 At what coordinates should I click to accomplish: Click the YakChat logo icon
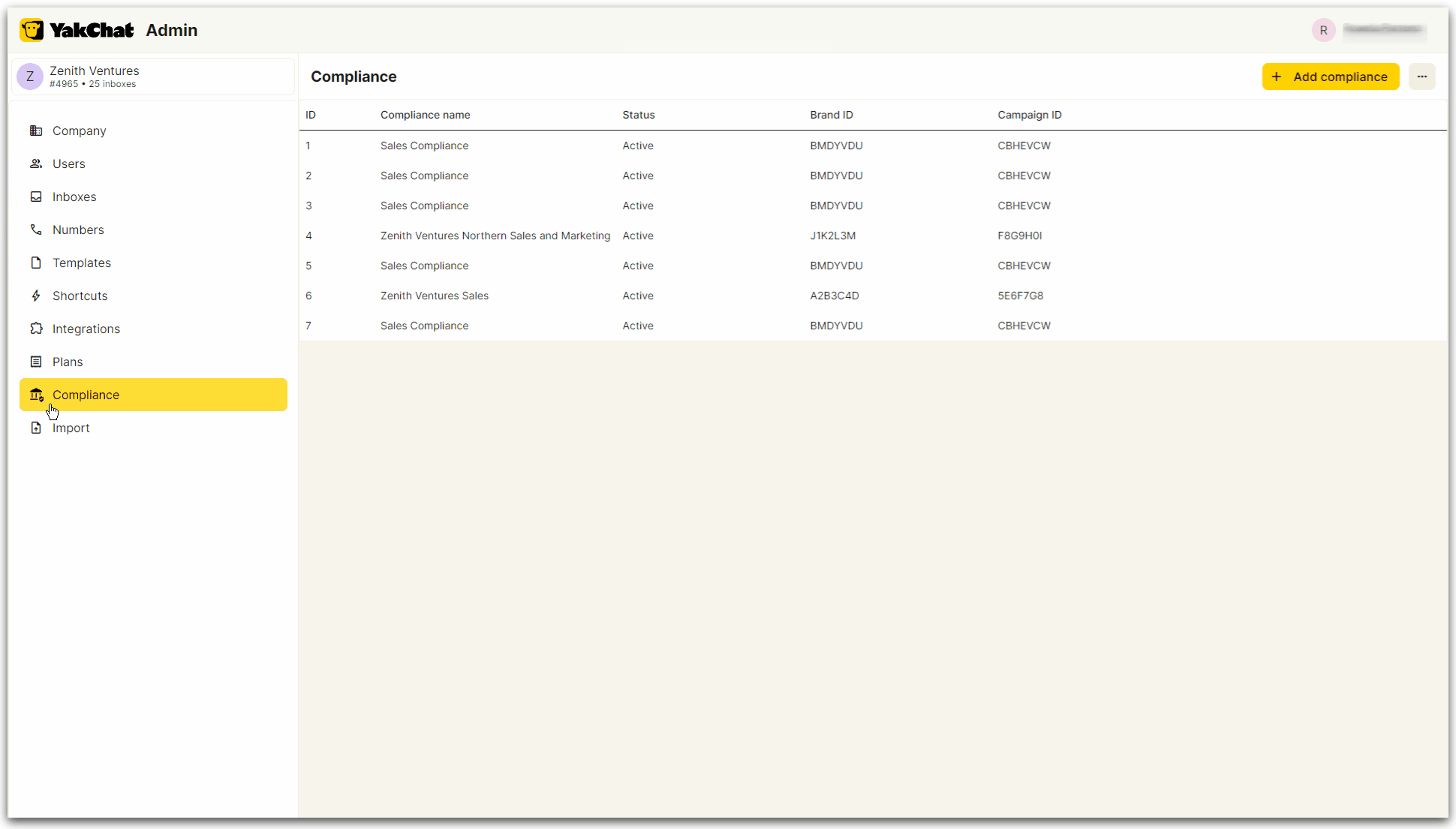point(32,30)
